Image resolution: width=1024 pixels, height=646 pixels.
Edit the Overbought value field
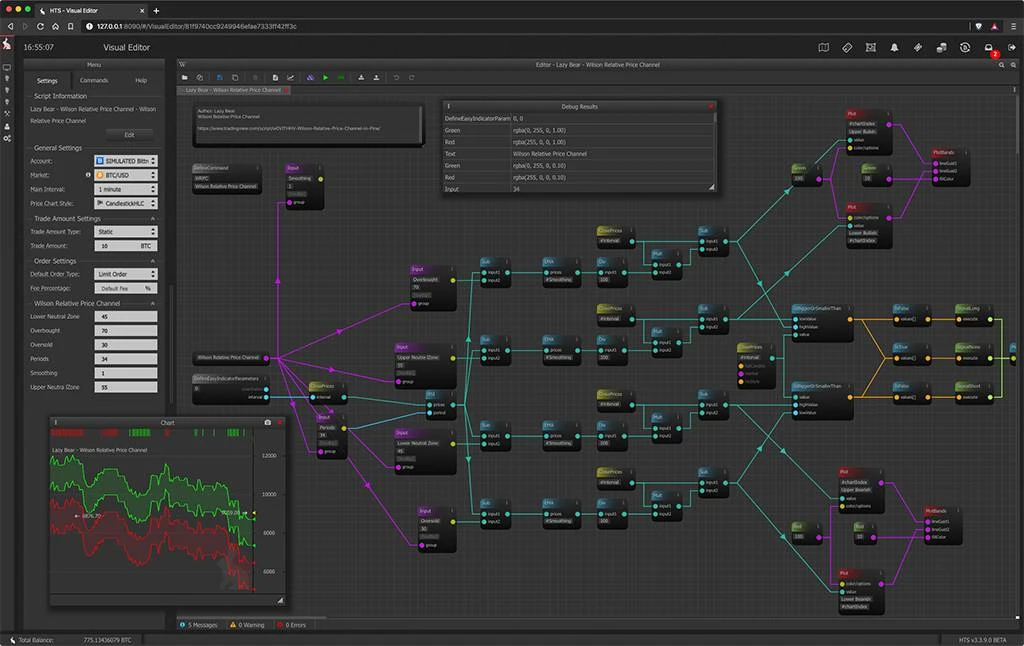[125, 330]
